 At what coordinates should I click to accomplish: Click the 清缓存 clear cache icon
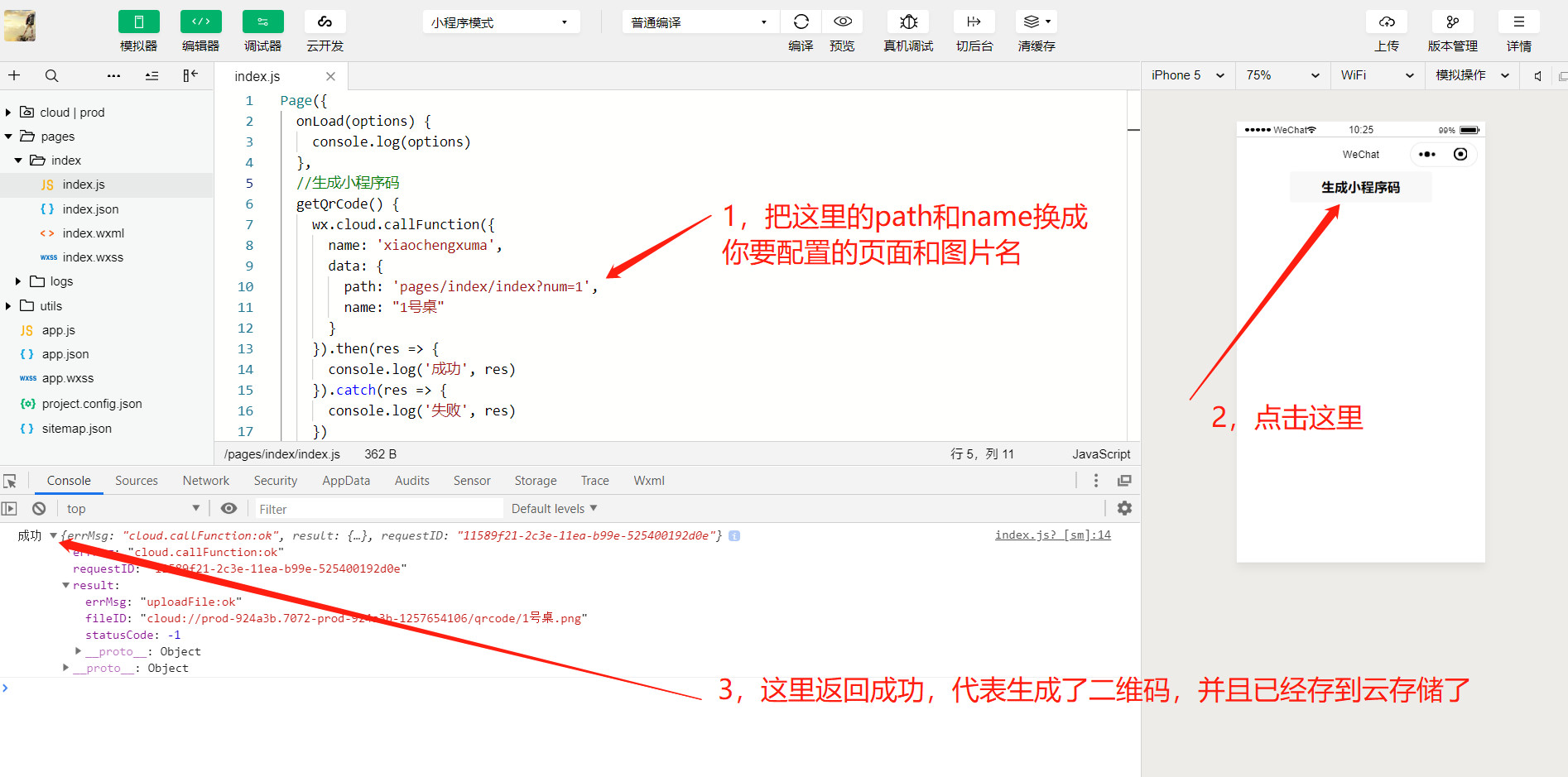pos(1035,22)
